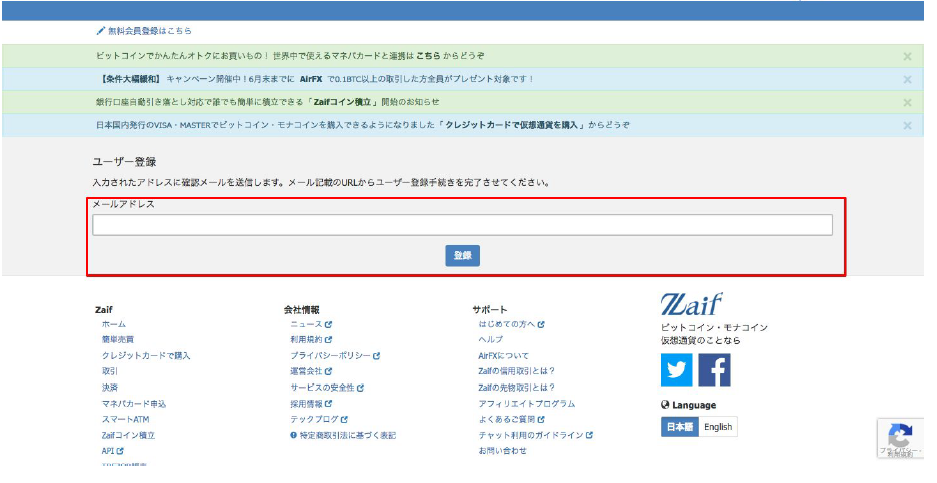Screen dimensions: 937x483
Task: Open クレジットカードで購入 footer link
Action: click(146, 356)
